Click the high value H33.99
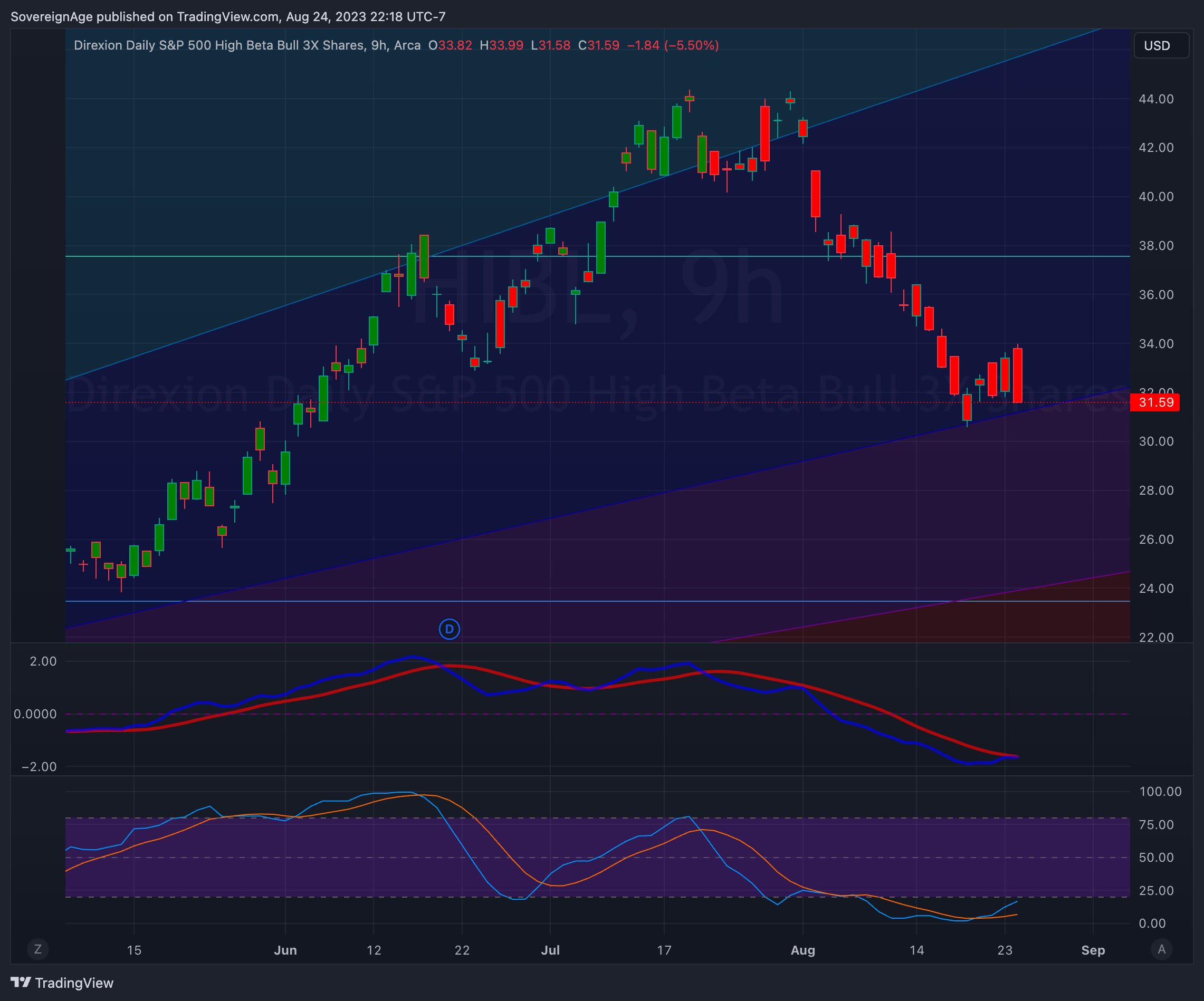 pos(501,45)
